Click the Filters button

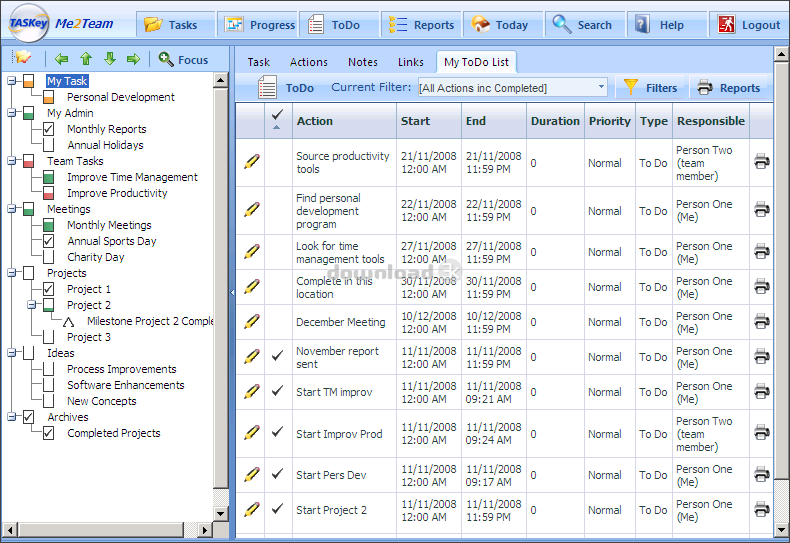click(x=650, y=88)
